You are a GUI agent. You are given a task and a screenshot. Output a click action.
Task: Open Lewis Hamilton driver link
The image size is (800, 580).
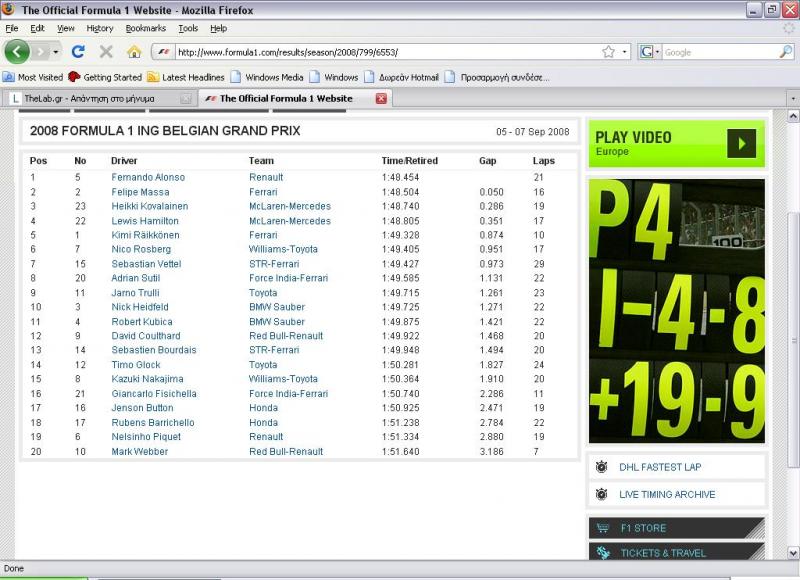click(145, 221)
